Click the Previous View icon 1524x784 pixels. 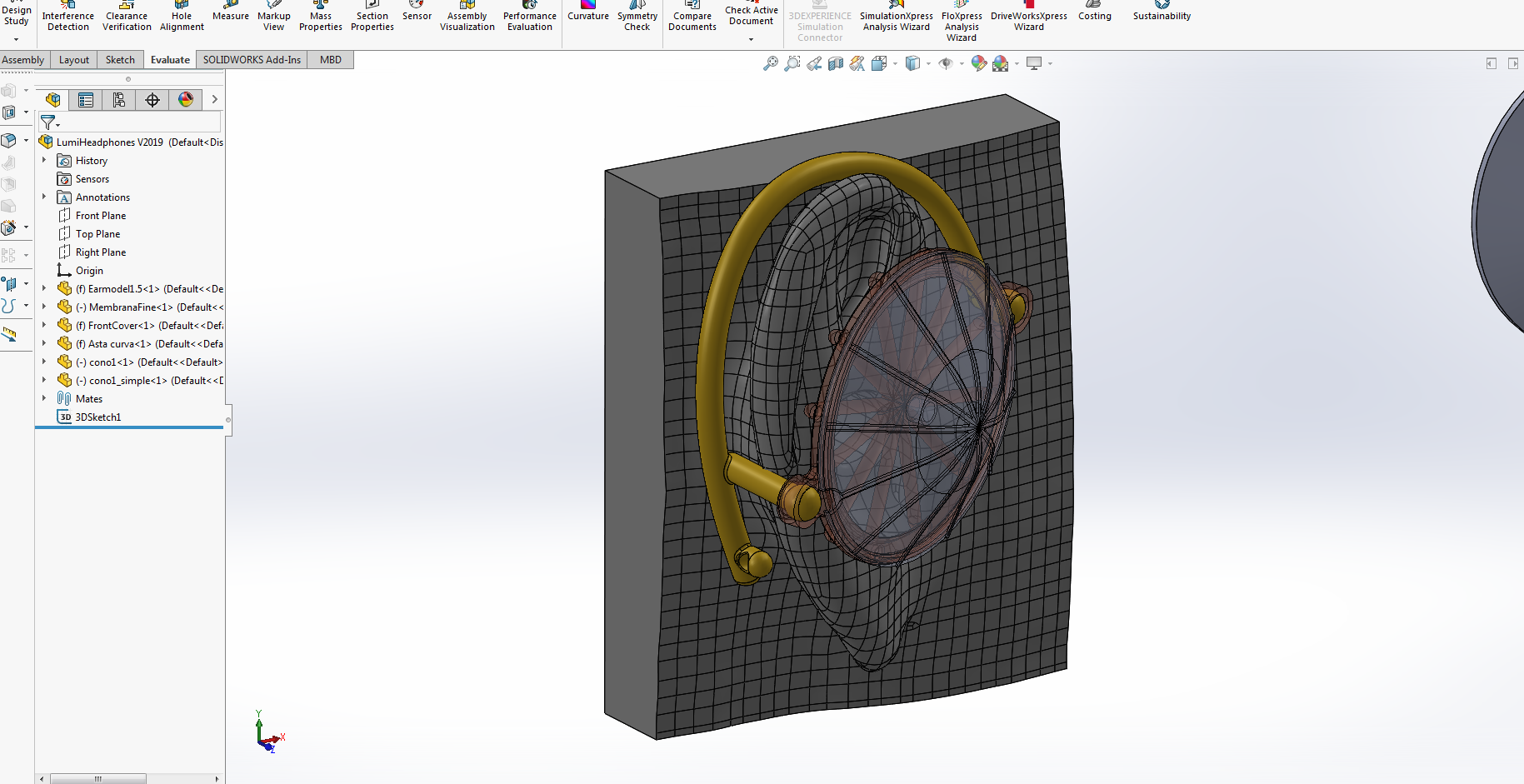[x=814, y=63]
